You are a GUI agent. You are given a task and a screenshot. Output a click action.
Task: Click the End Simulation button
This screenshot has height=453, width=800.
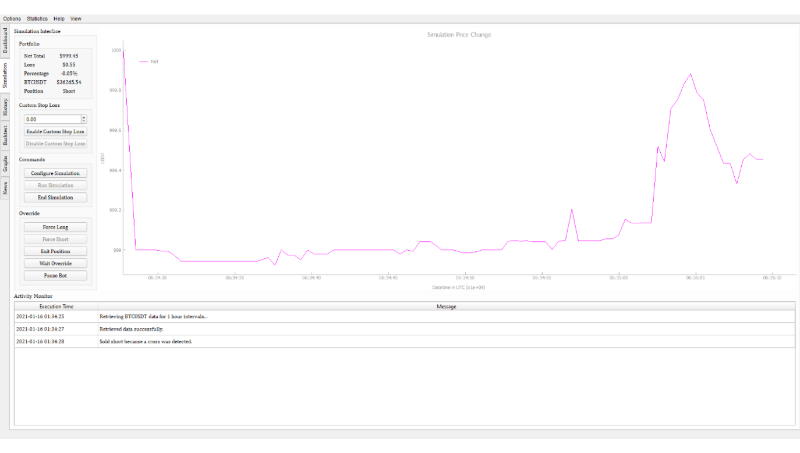pos(55,197)
